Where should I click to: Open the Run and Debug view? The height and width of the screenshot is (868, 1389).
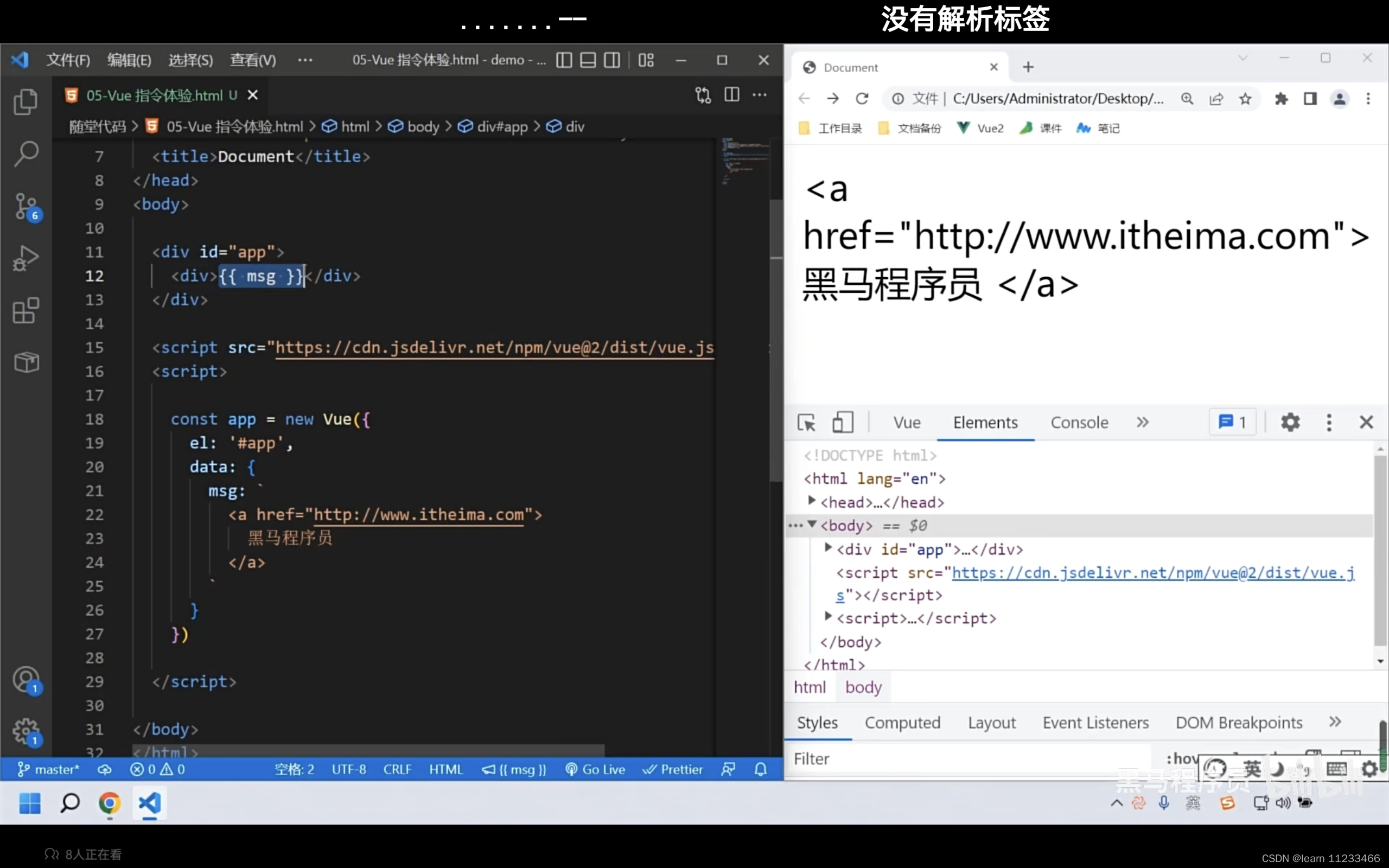26,258
